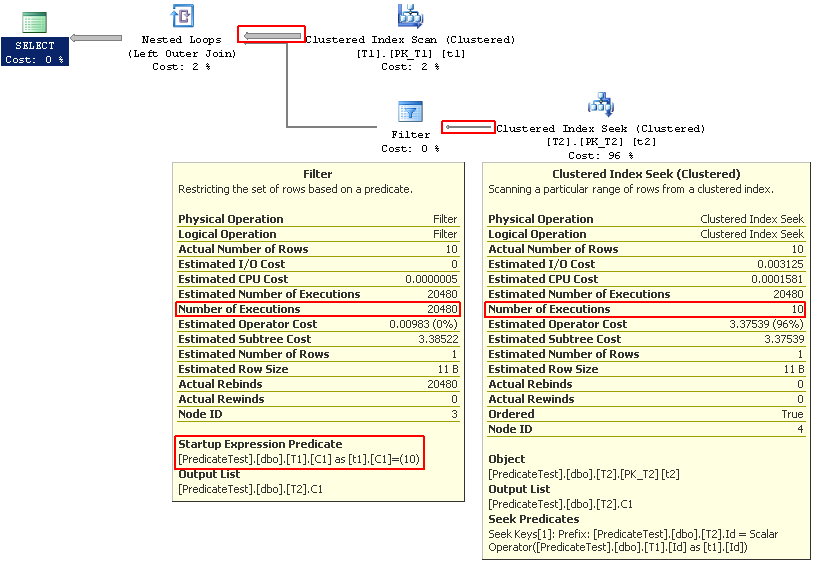Viewport: 819px width, 568px height.
Task: Click the Seek Predicates heading in tooltip
Action: pyautogui.click(x=533, y=519)
